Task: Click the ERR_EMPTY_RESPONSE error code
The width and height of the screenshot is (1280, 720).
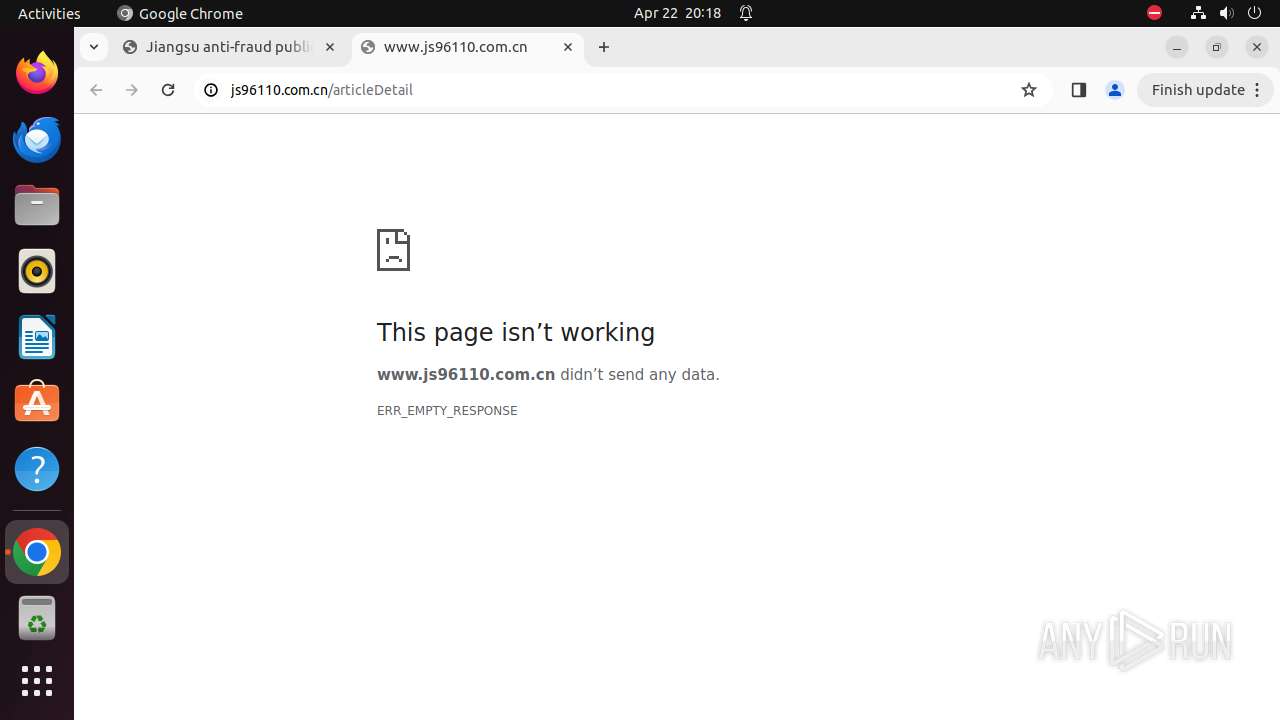Action: click(x=447, y=411)
